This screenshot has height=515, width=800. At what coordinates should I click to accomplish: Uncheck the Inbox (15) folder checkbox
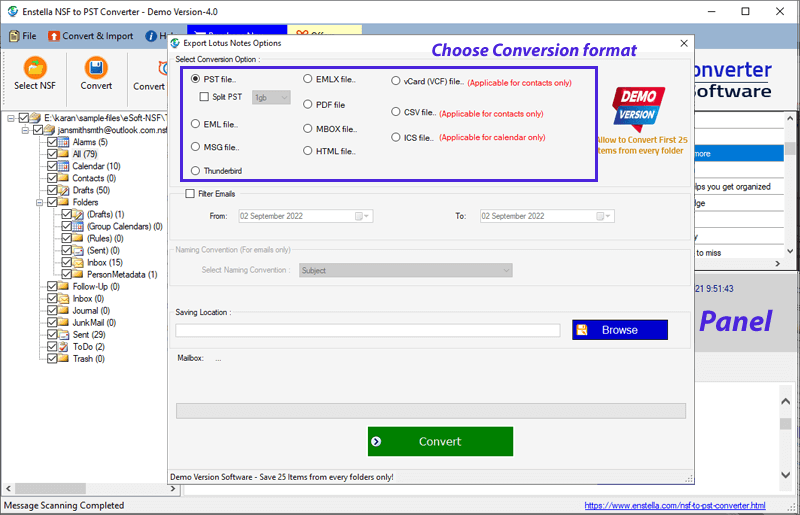point(66,262)
